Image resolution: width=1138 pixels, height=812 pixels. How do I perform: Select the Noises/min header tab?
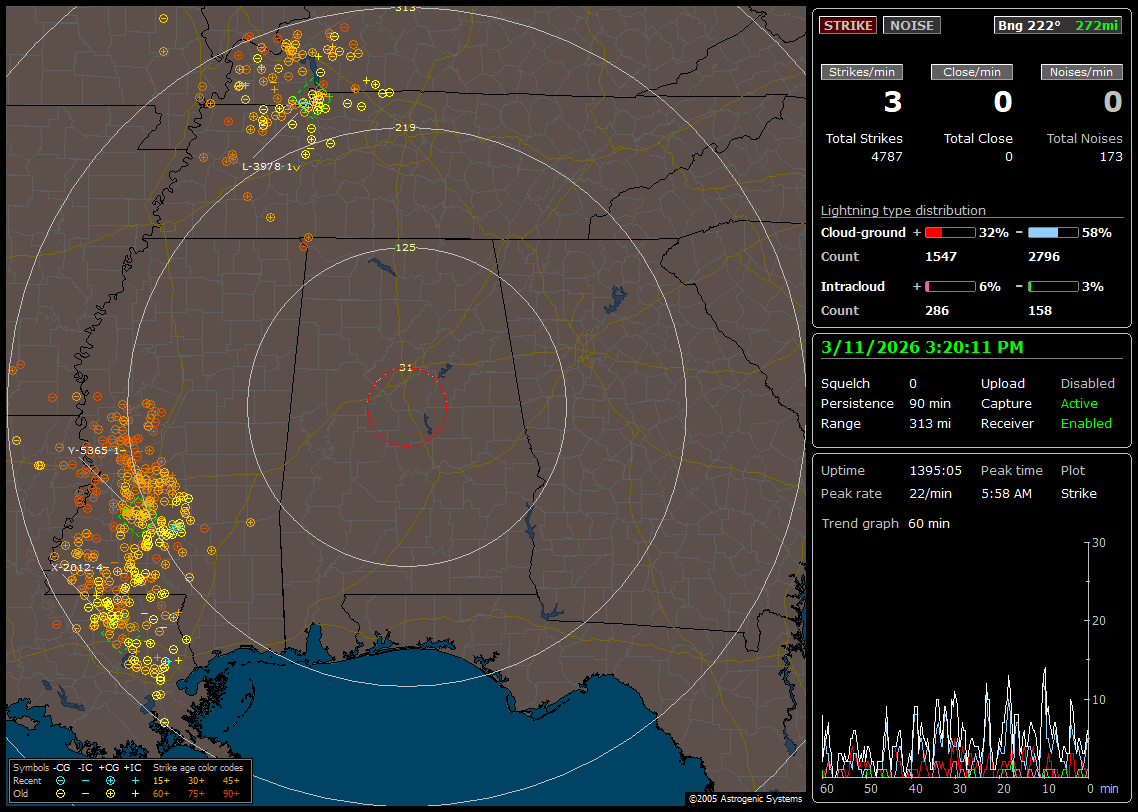(1082, 72)
